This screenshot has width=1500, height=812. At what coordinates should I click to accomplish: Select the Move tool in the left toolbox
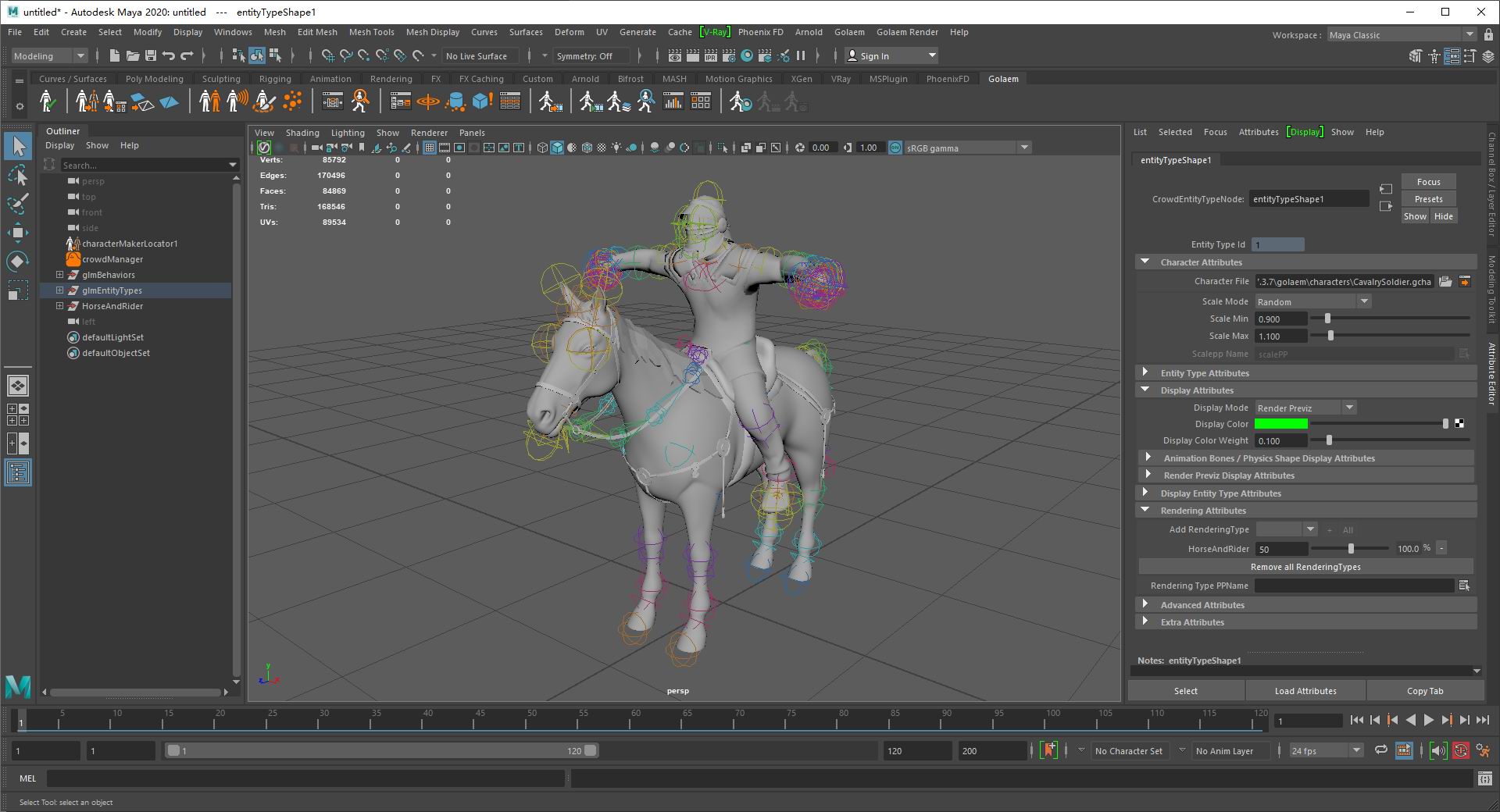(17, 232)
